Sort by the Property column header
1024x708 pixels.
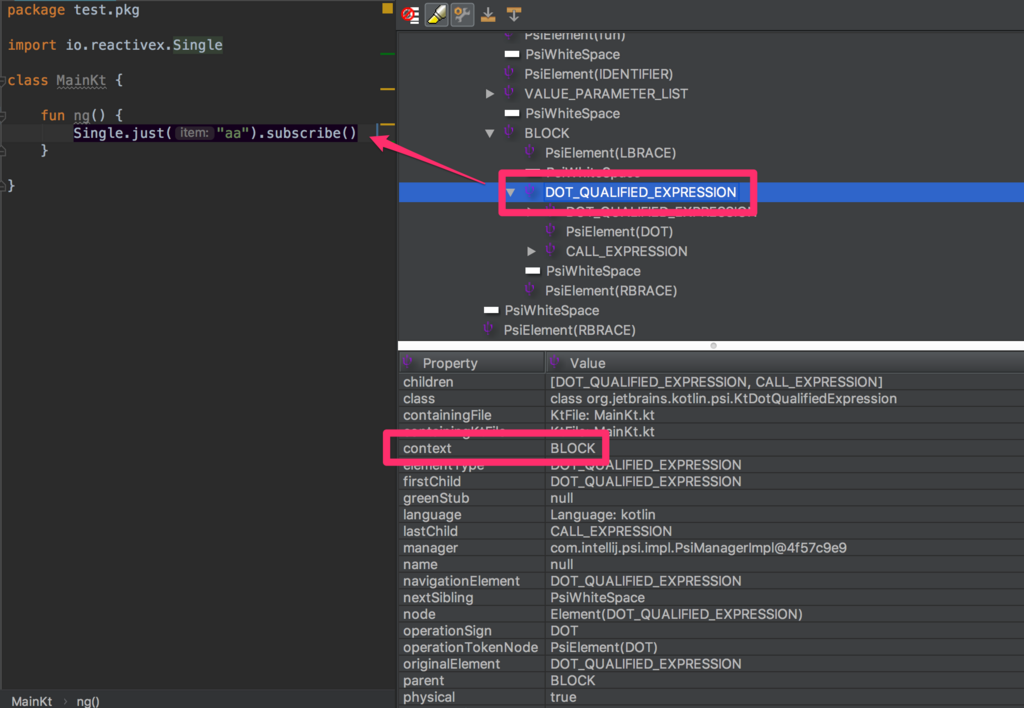pyautogui.click(x=472, y=363)
